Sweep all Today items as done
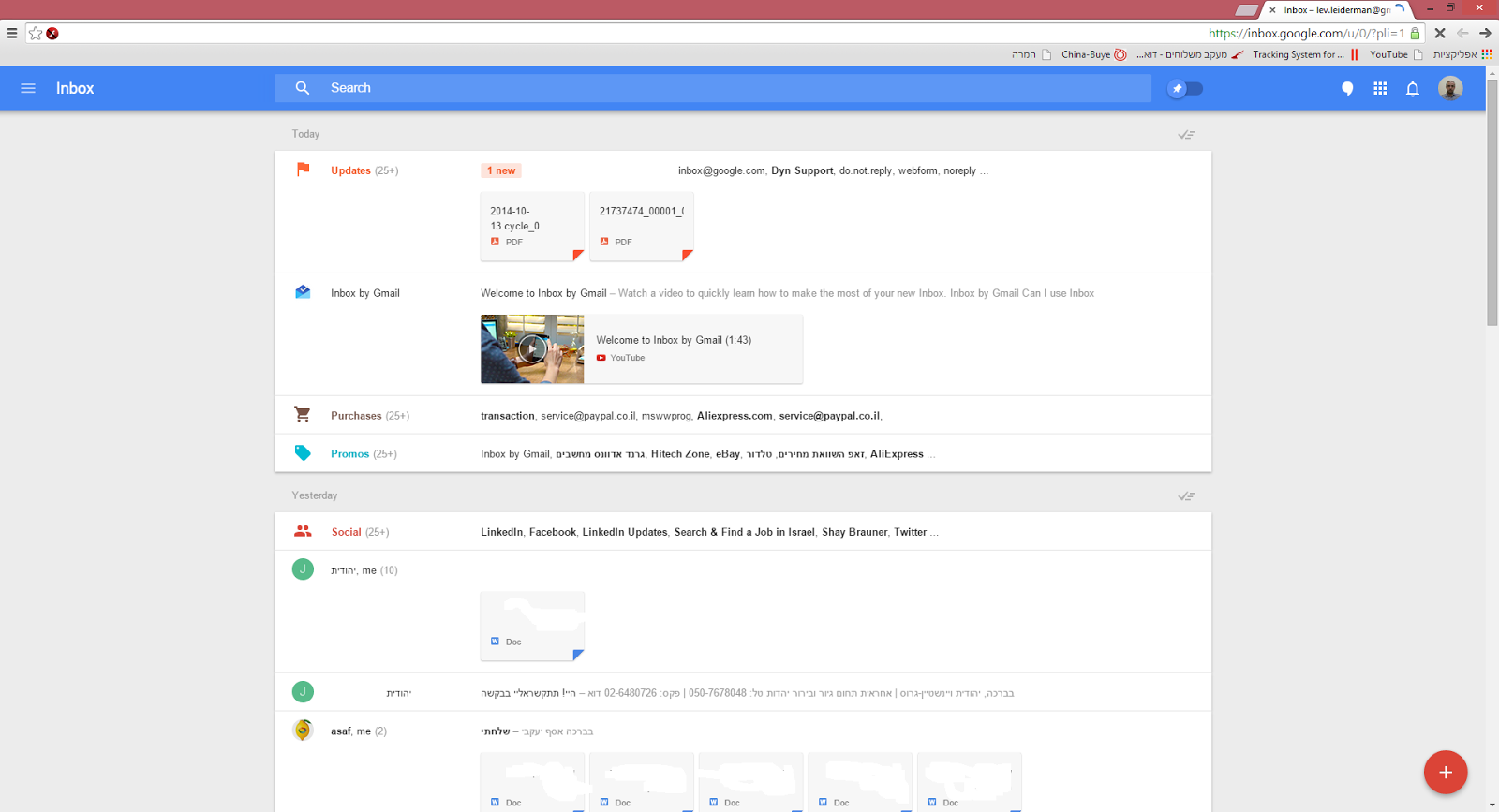 (1186, 135)
